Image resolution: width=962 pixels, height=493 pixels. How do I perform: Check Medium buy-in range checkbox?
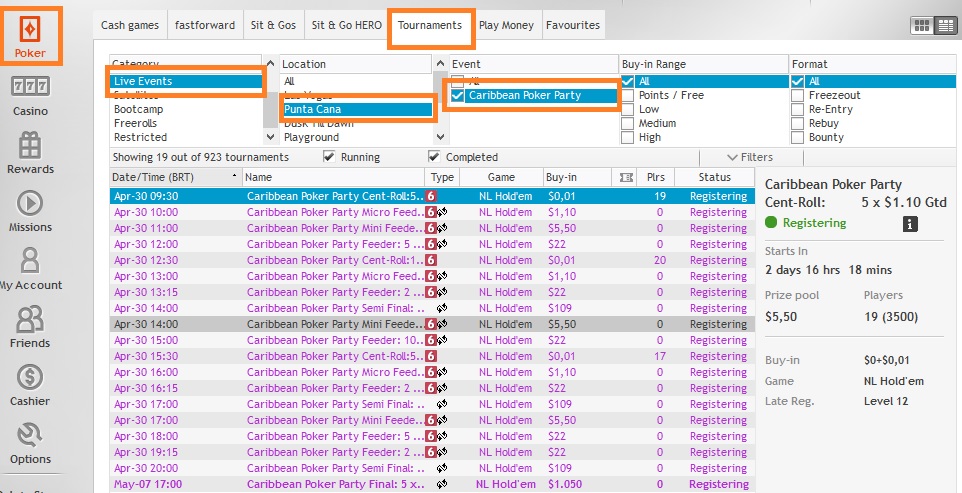627,123
